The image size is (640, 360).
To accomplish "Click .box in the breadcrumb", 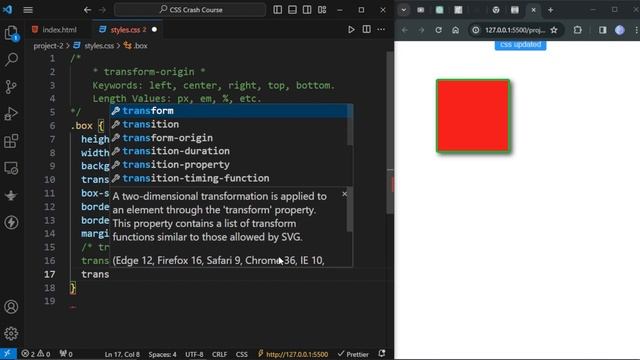I will click(140, 46).
